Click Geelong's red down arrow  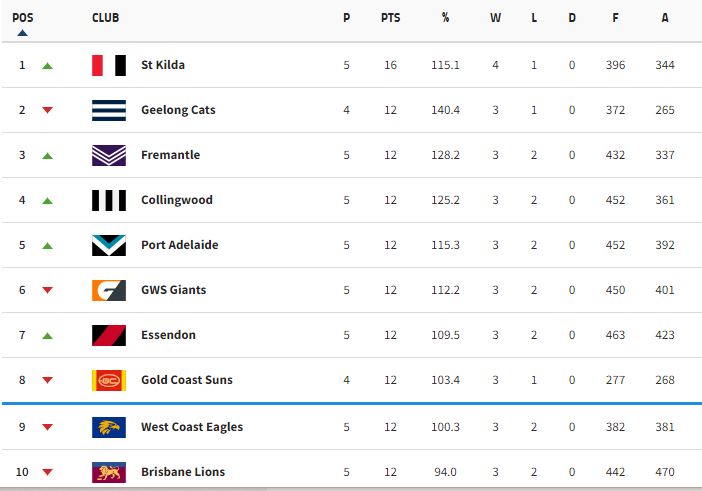pos(47,111)
